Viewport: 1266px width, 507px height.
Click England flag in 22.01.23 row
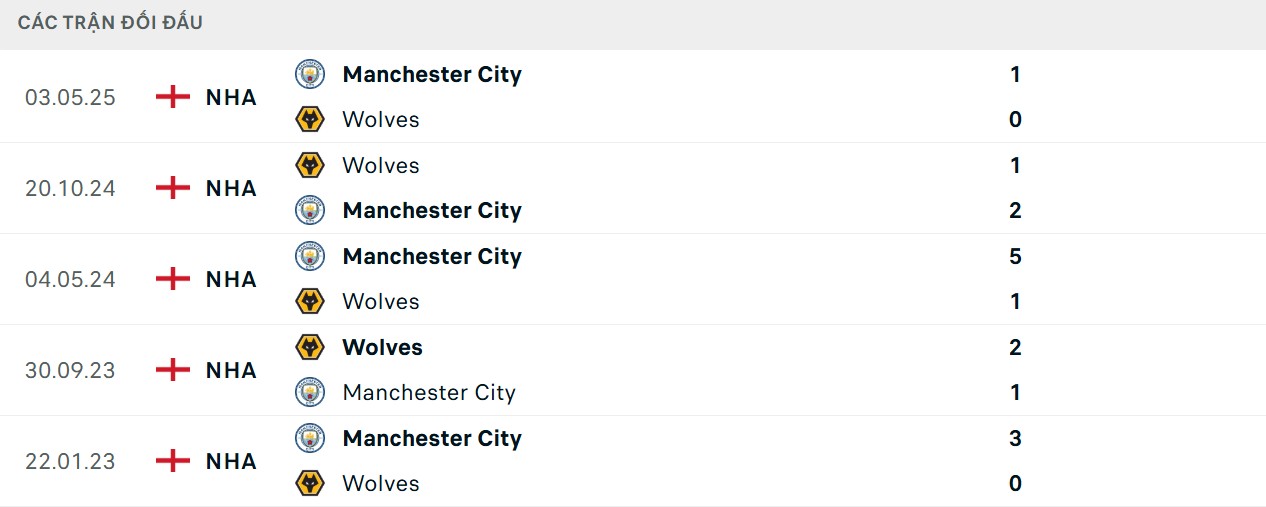pos(173,461)
